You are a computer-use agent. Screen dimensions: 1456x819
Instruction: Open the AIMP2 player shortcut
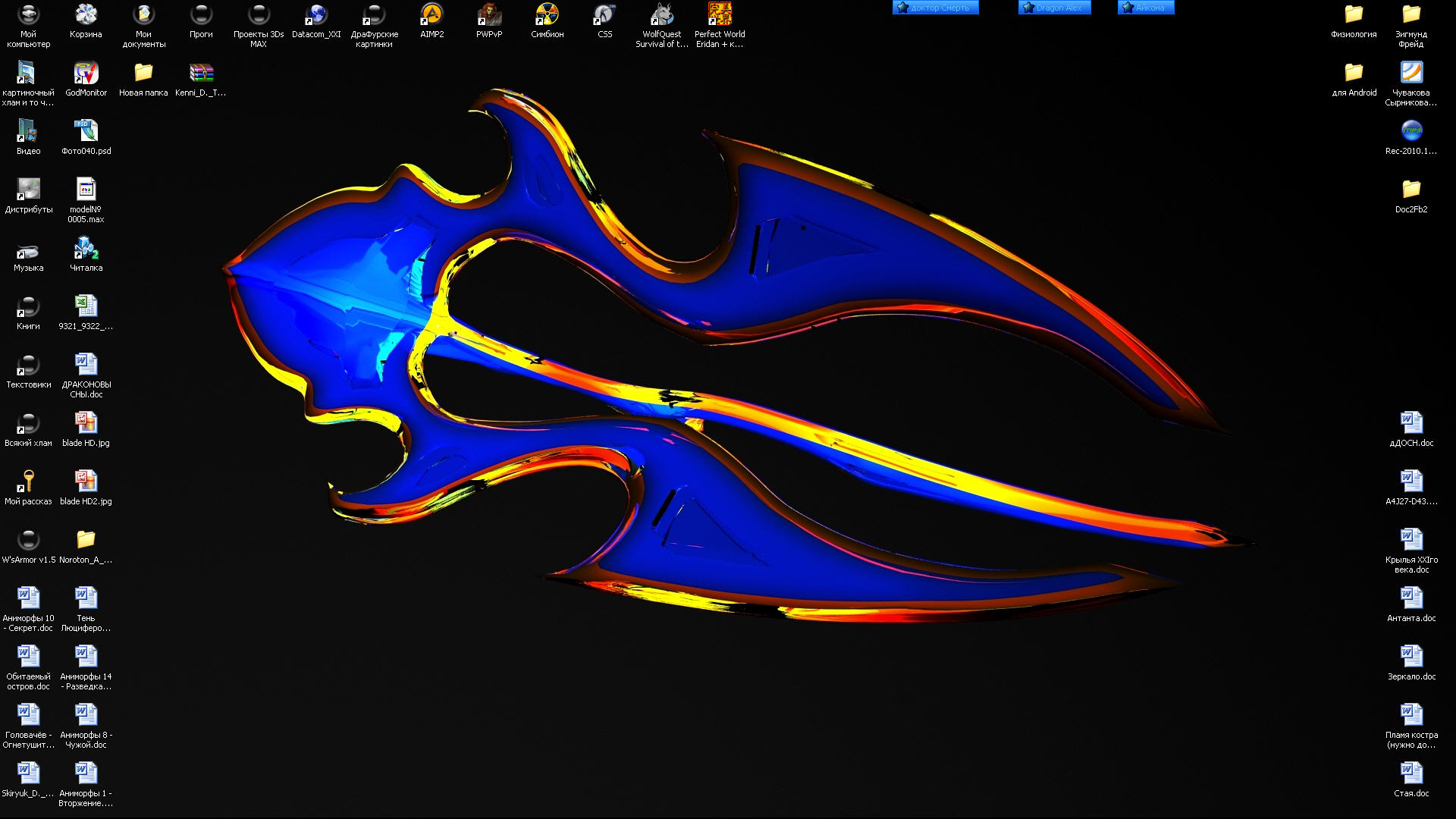pos(431,15)
